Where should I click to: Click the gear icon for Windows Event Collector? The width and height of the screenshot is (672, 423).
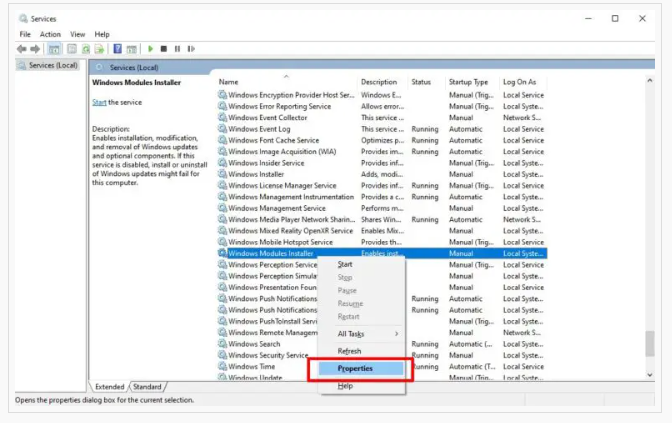tap(222, 117)
